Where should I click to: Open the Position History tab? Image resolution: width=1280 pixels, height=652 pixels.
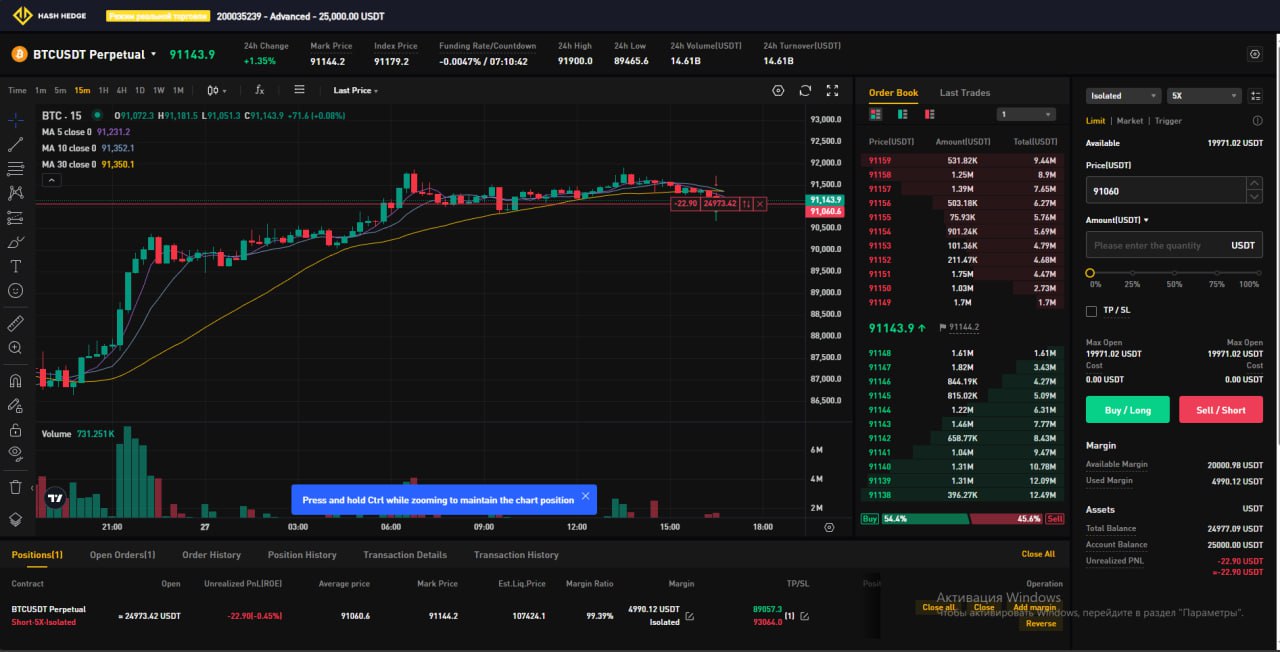point(302,555)
